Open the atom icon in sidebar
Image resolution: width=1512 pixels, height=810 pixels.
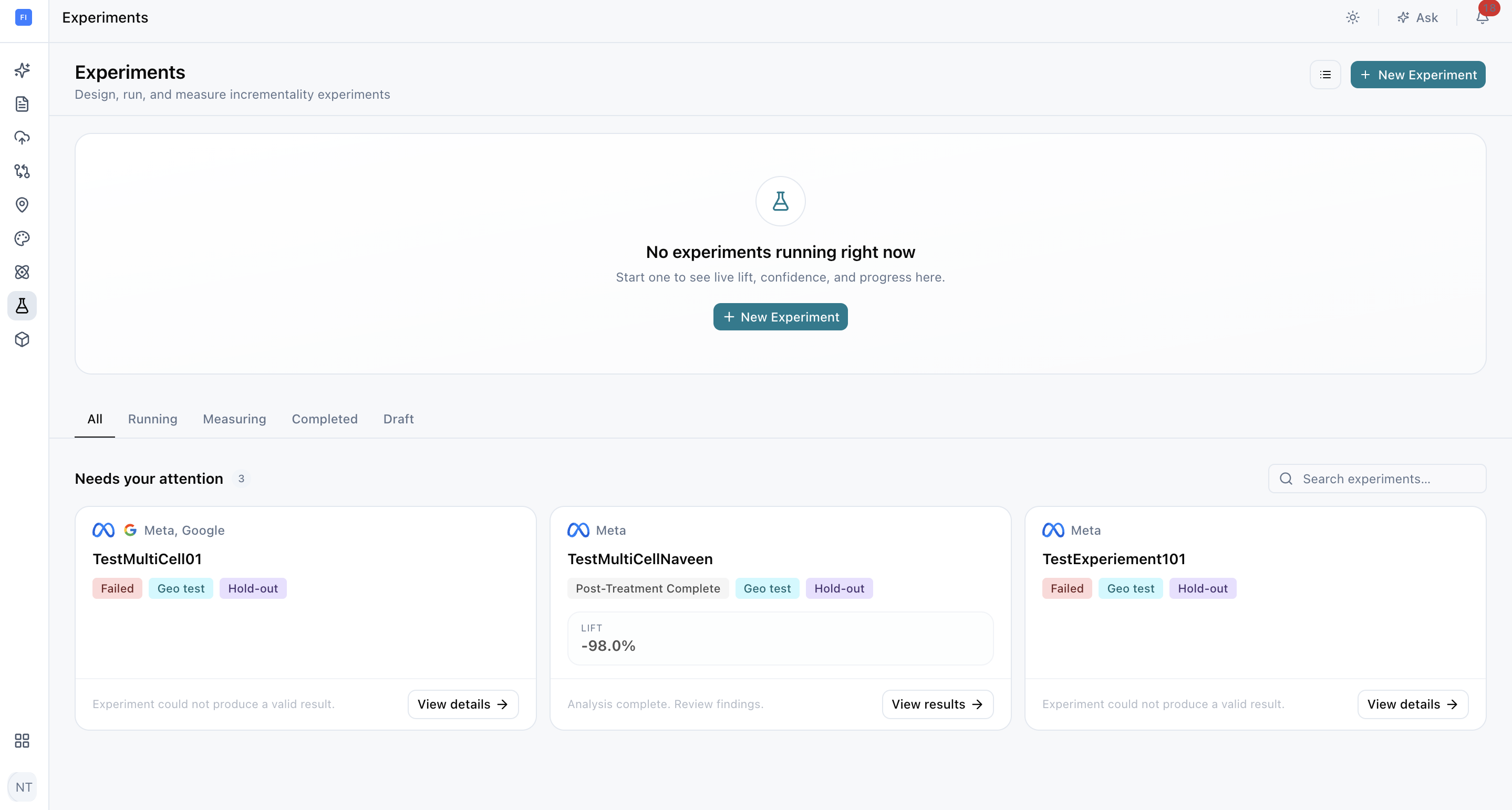(x=22, y=272)
